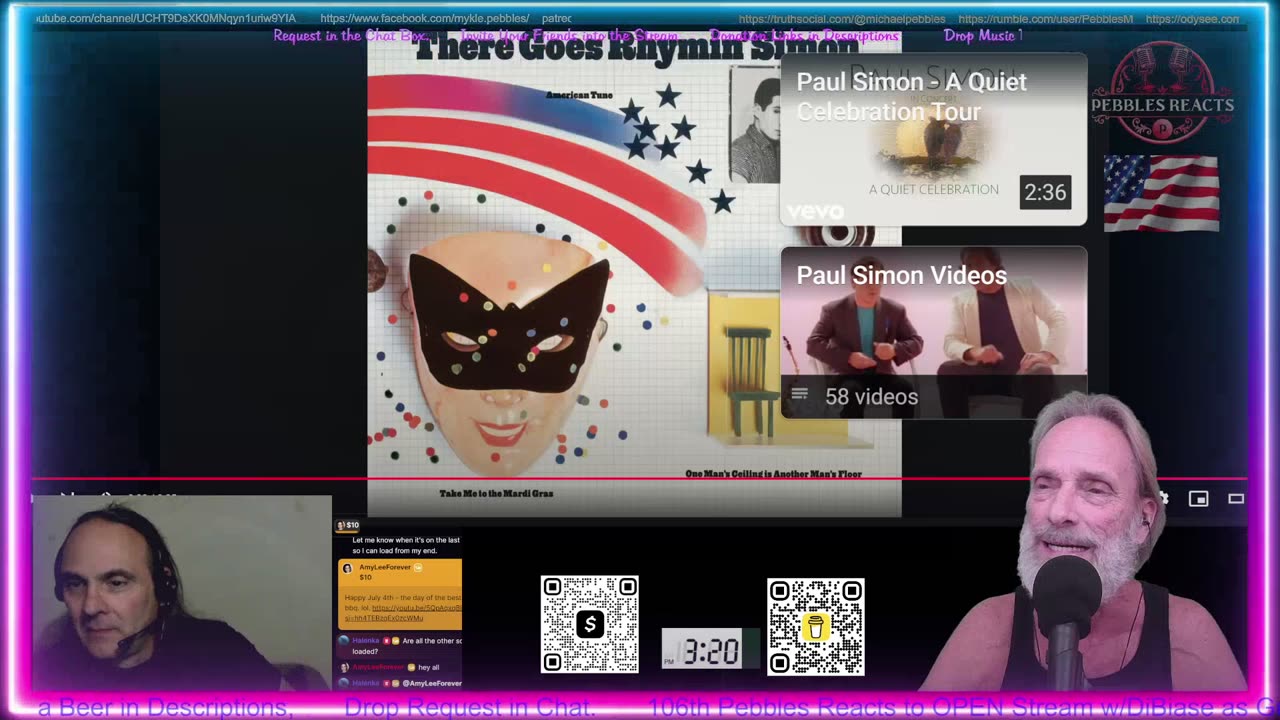This screenshot has height=720, width=1280.
Task: Click the vevo logo on the tour card
Action: pyautogui.click(x=815, y=211)
